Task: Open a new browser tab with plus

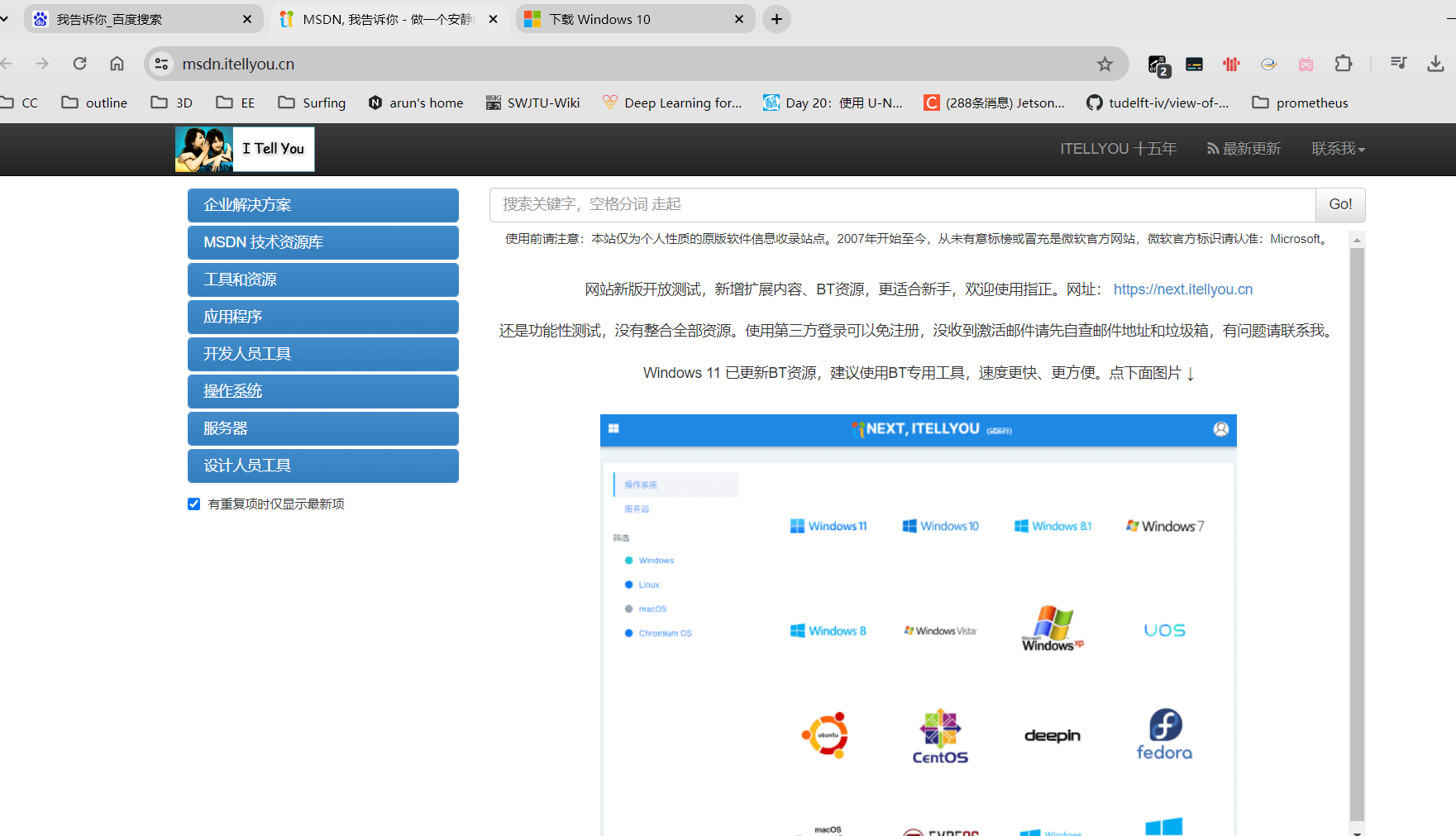Action: tap(776, 19)
